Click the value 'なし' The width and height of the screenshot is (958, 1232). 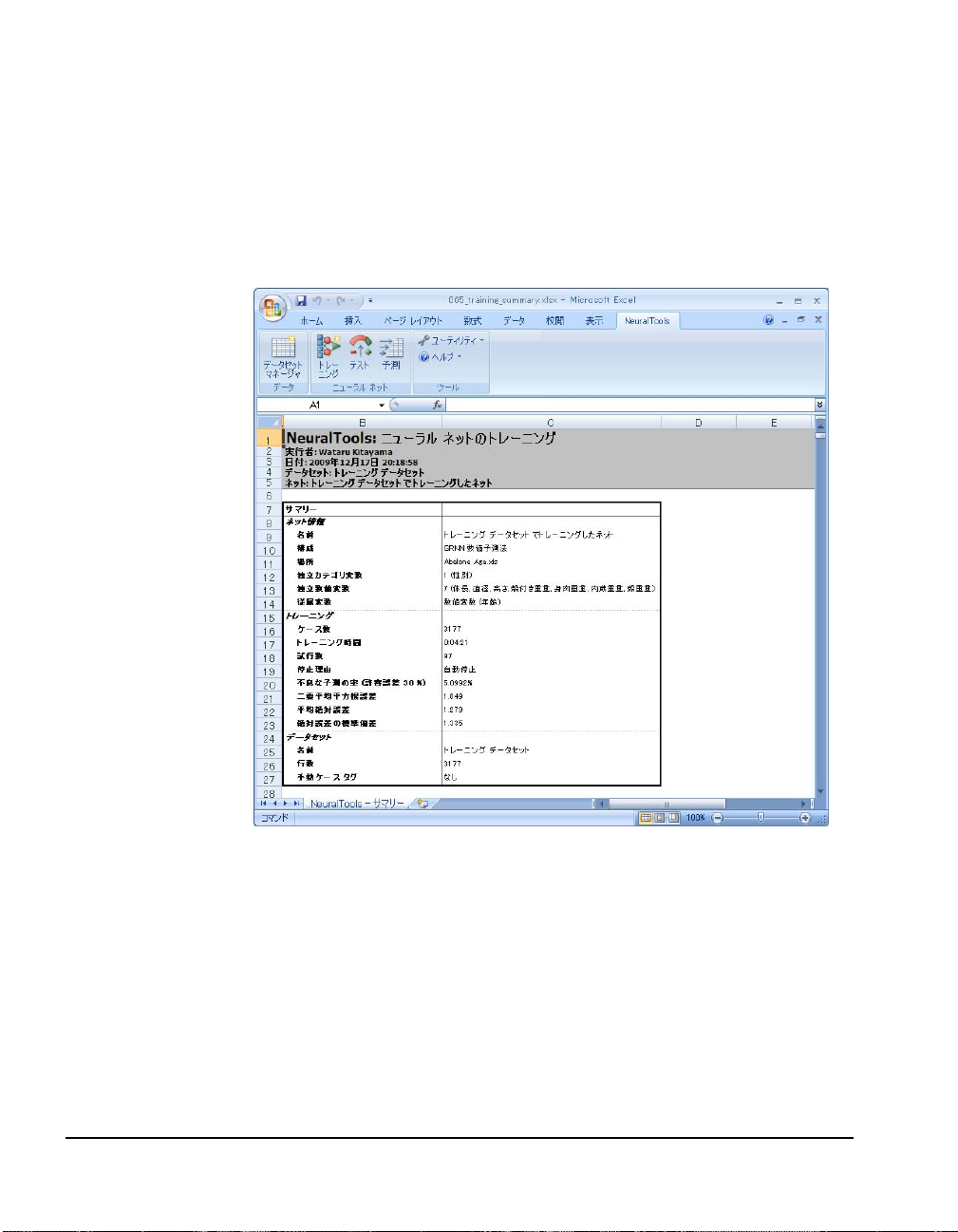pos(450,777)
